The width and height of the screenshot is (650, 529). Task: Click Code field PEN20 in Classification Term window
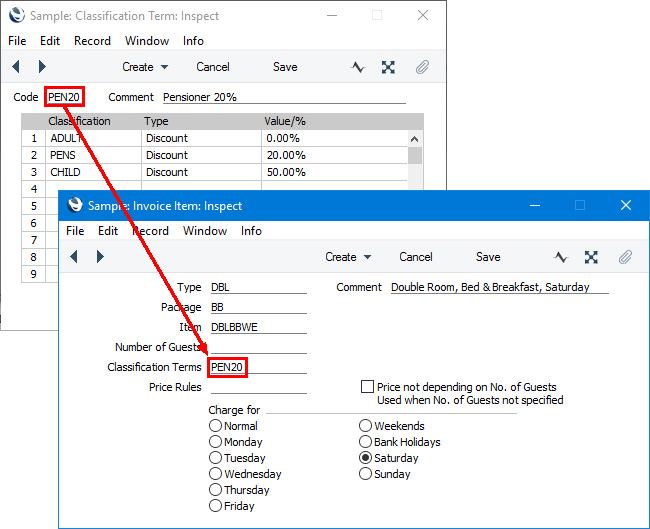pos(64,97)
